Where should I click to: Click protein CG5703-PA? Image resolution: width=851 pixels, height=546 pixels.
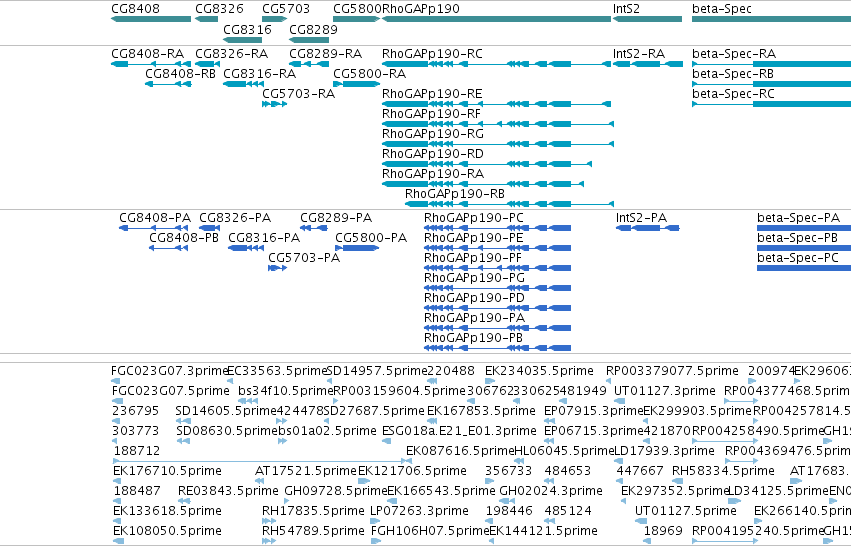(304, 258)
